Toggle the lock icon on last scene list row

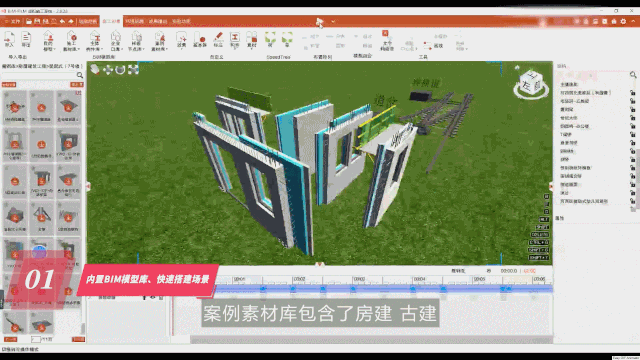632,201
